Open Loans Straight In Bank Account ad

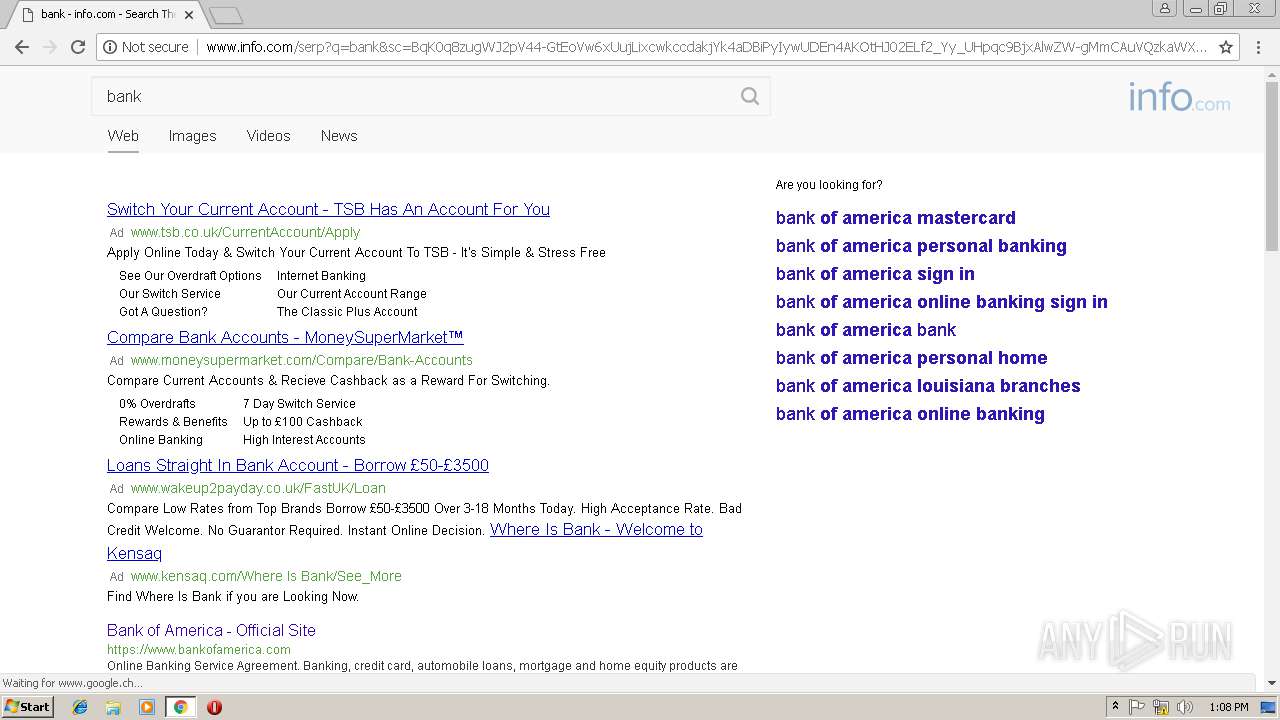[298, 465]
